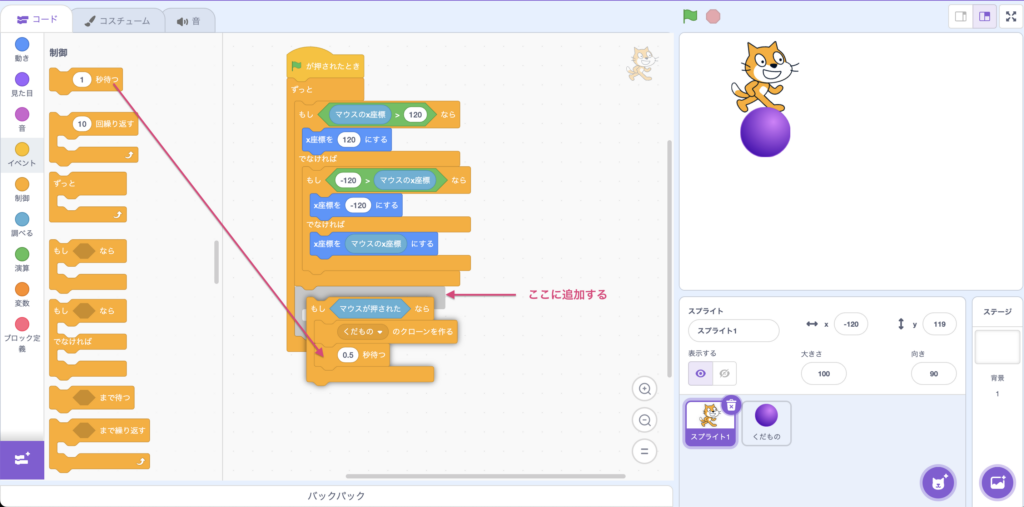Open the choose a backdrop button
1024x507 pixels.
(x=998, y=483)
